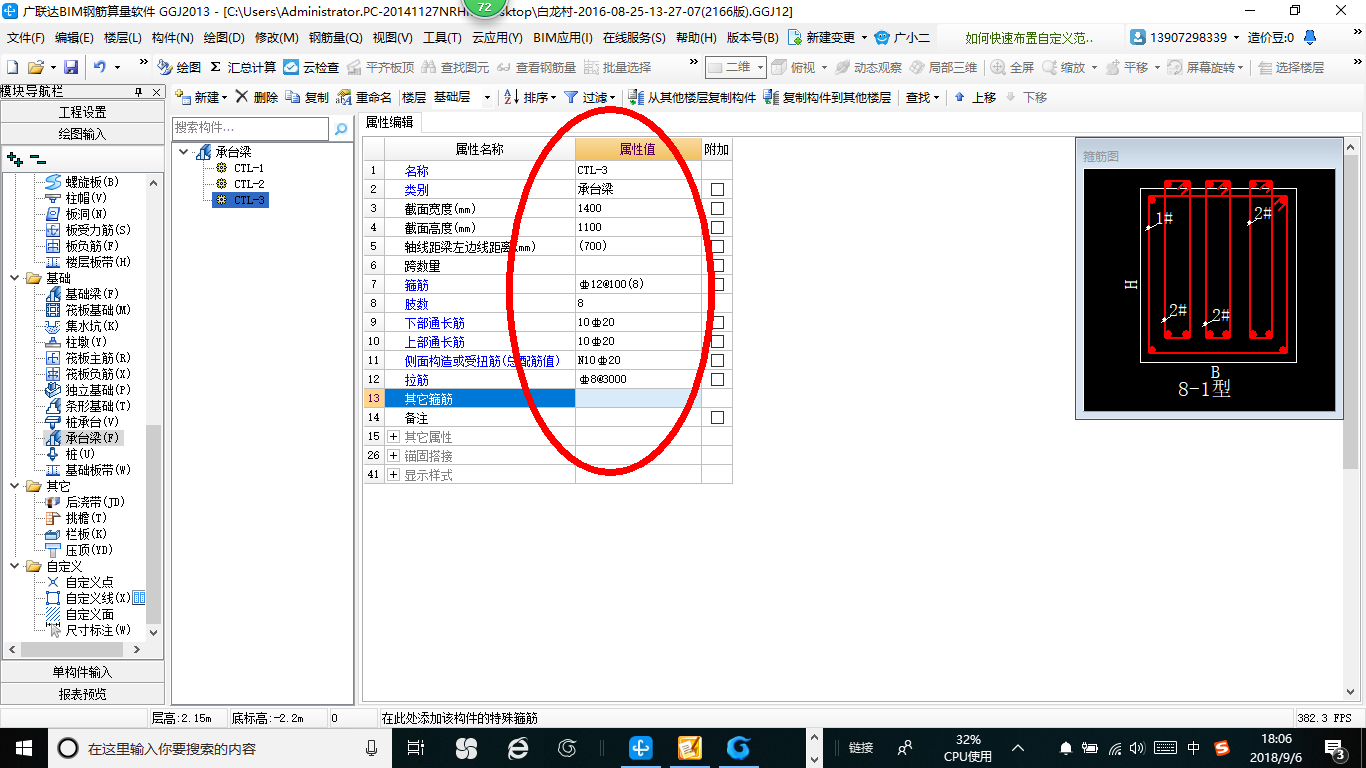
Task: Click 其它箍筋 value cell
Action: tap(638, 399)
